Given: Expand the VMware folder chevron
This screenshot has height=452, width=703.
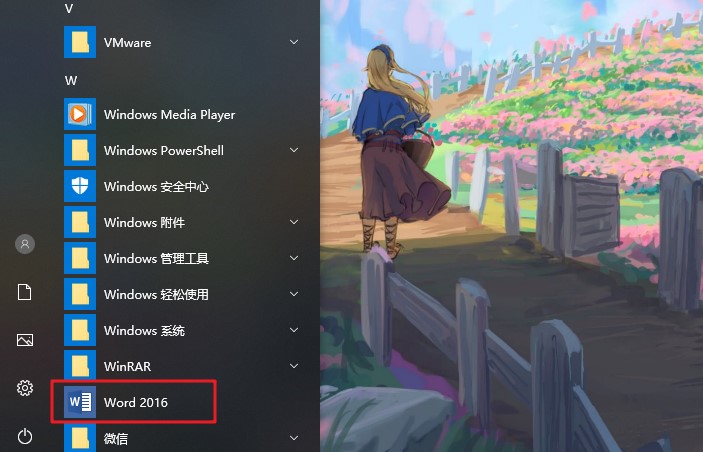Looking at the screenshot, I should 294,42.
